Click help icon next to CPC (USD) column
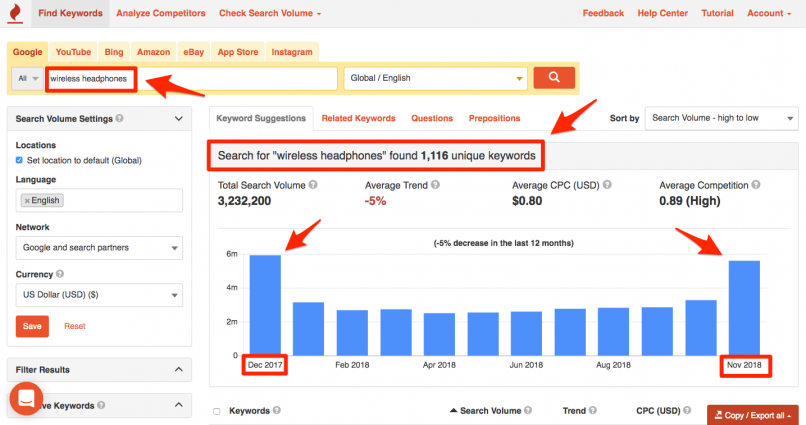This screenshot has width=806, height=425. pyautogui.click(x=687, y=410)
